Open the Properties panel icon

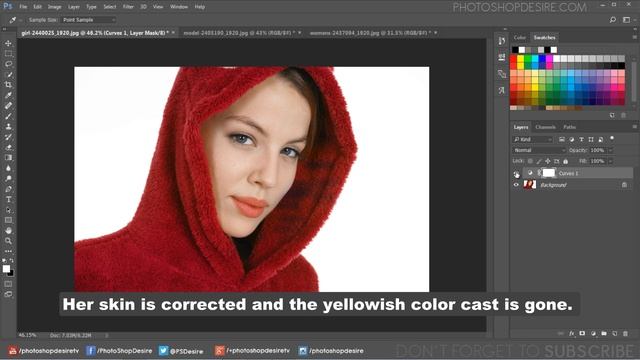[x=502, y=57]
